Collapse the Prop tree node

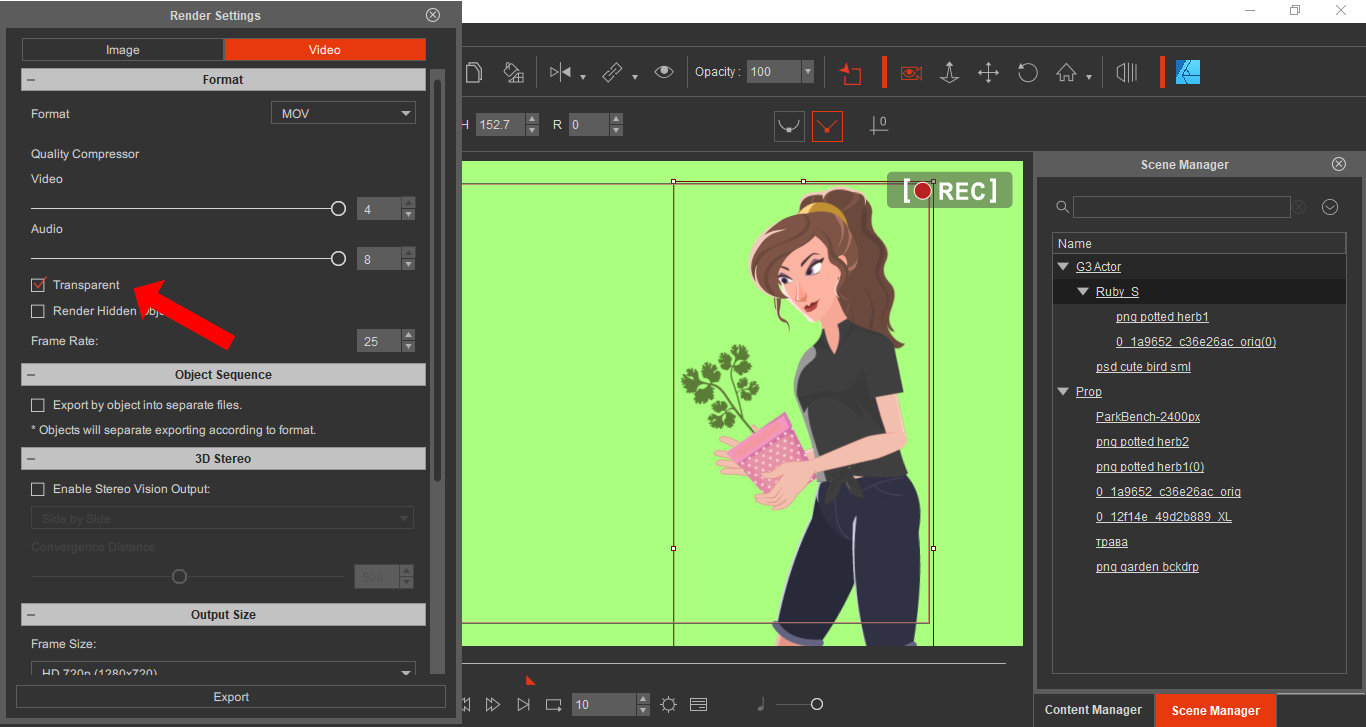click(x=1063, y=392)
